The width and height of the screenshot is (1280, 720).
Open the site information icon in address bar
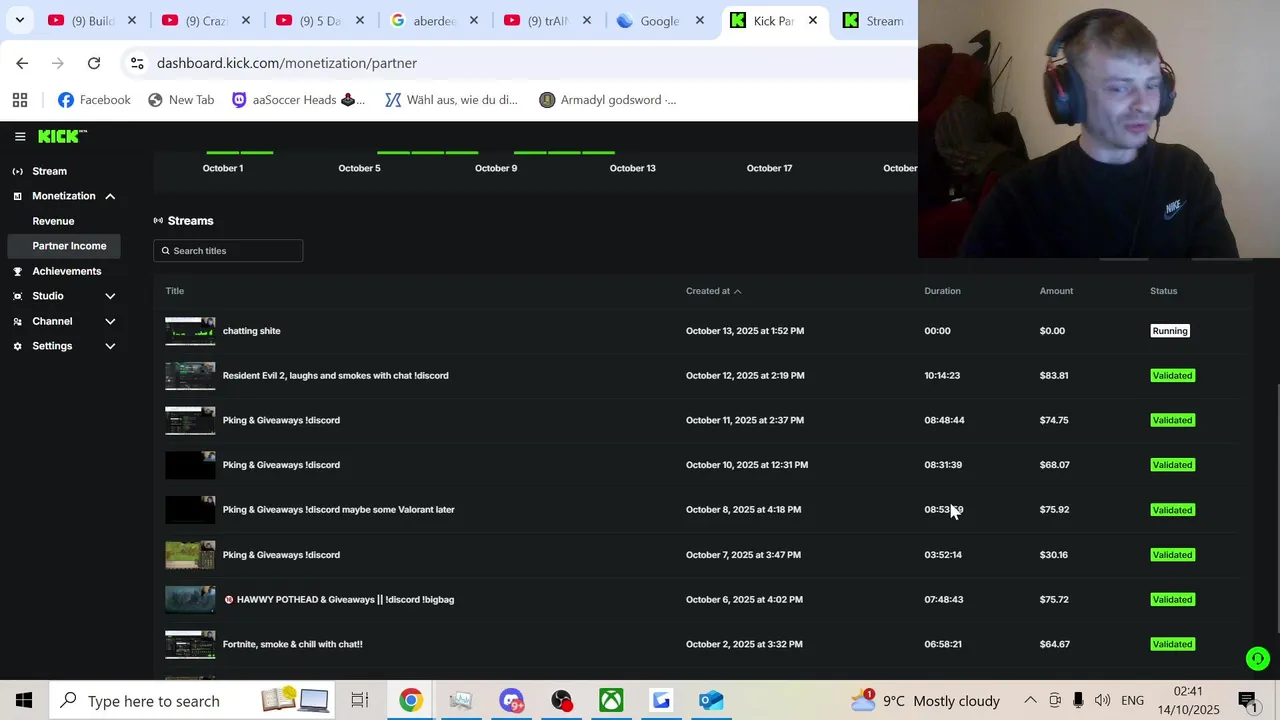pos(137,63)
